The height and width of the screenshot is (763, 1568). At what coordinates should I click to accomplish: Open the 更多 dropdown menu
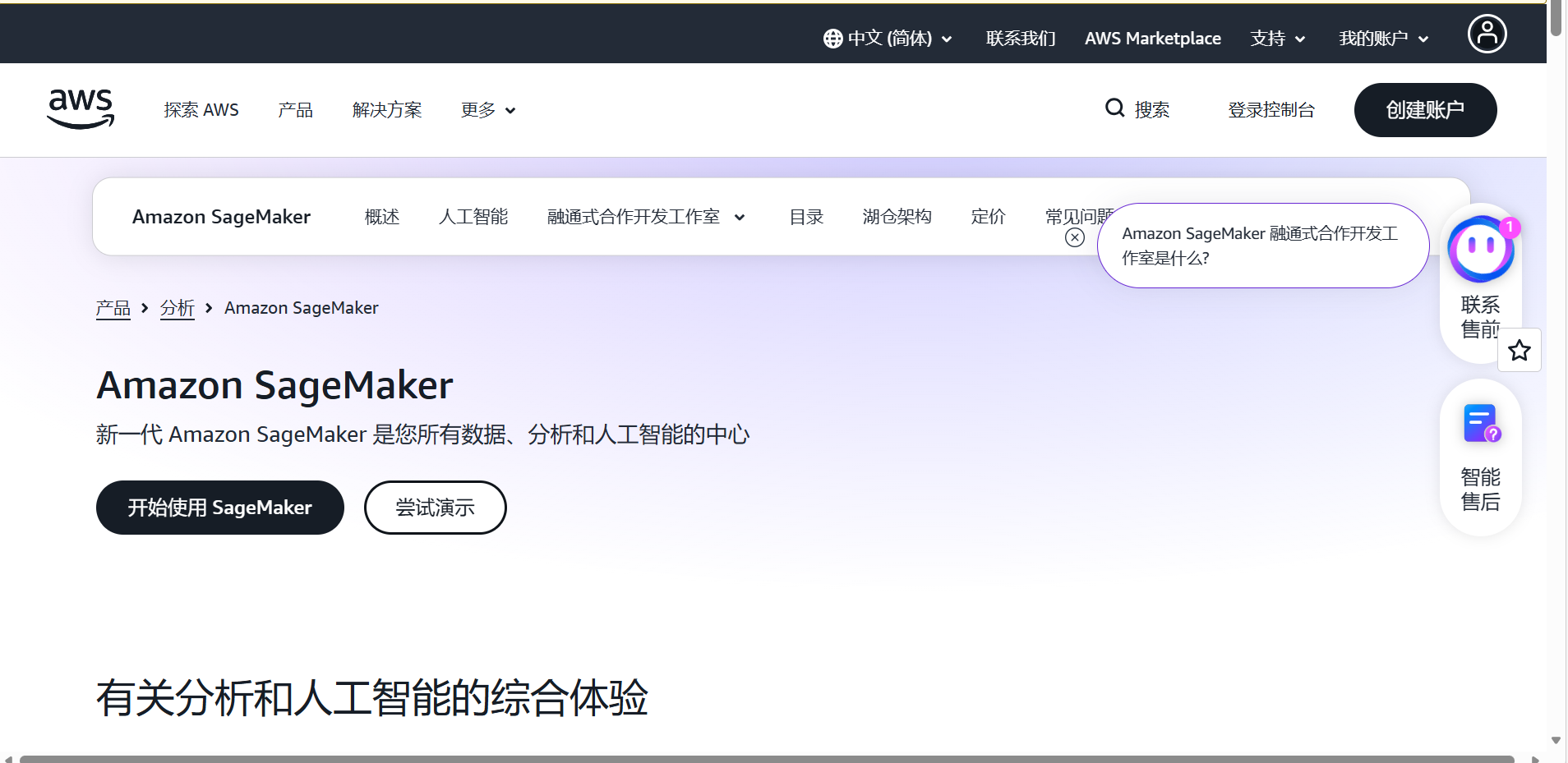click(x=487, y=109)
